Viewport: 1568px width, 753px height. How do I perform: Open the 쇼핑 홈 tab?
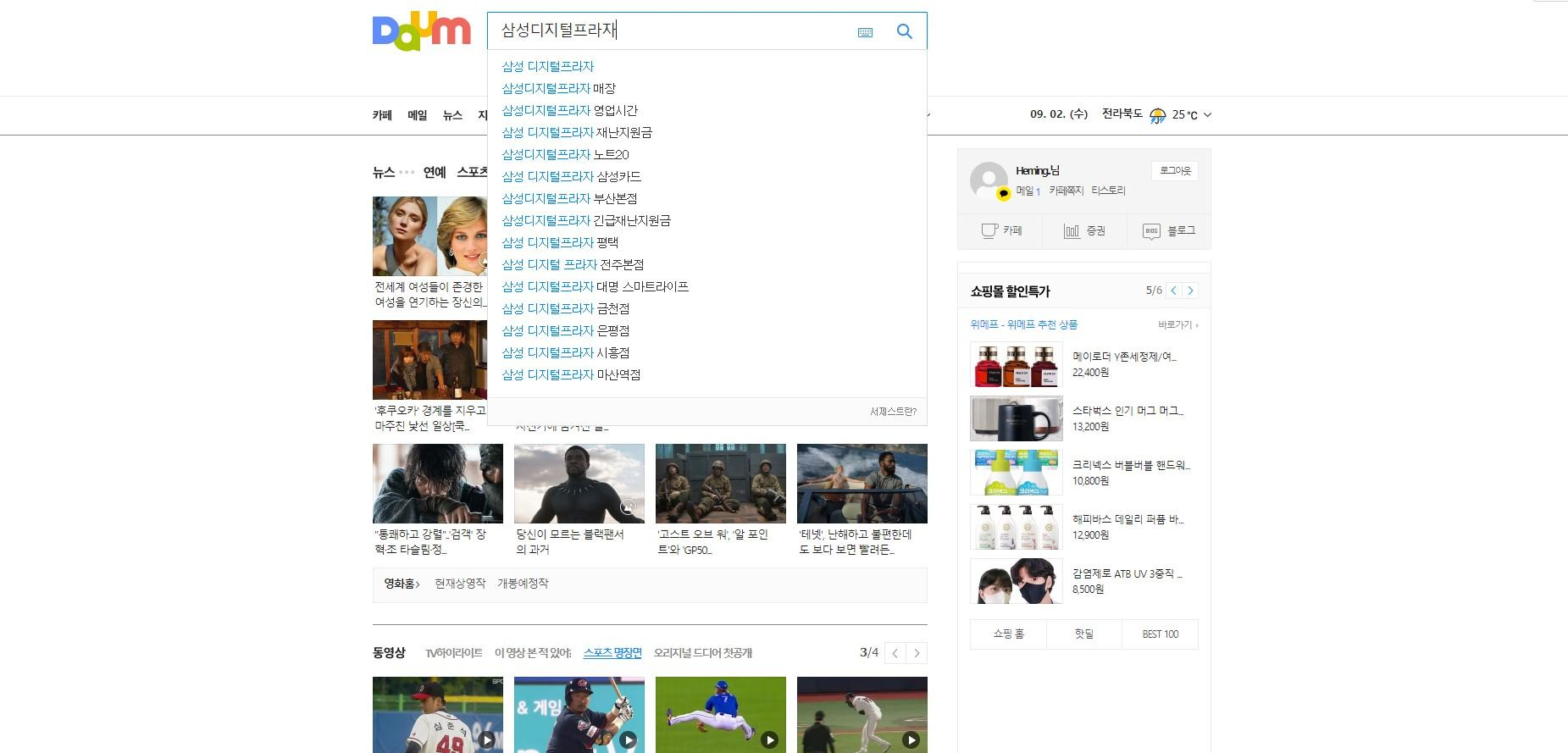tap(1008, 634)
